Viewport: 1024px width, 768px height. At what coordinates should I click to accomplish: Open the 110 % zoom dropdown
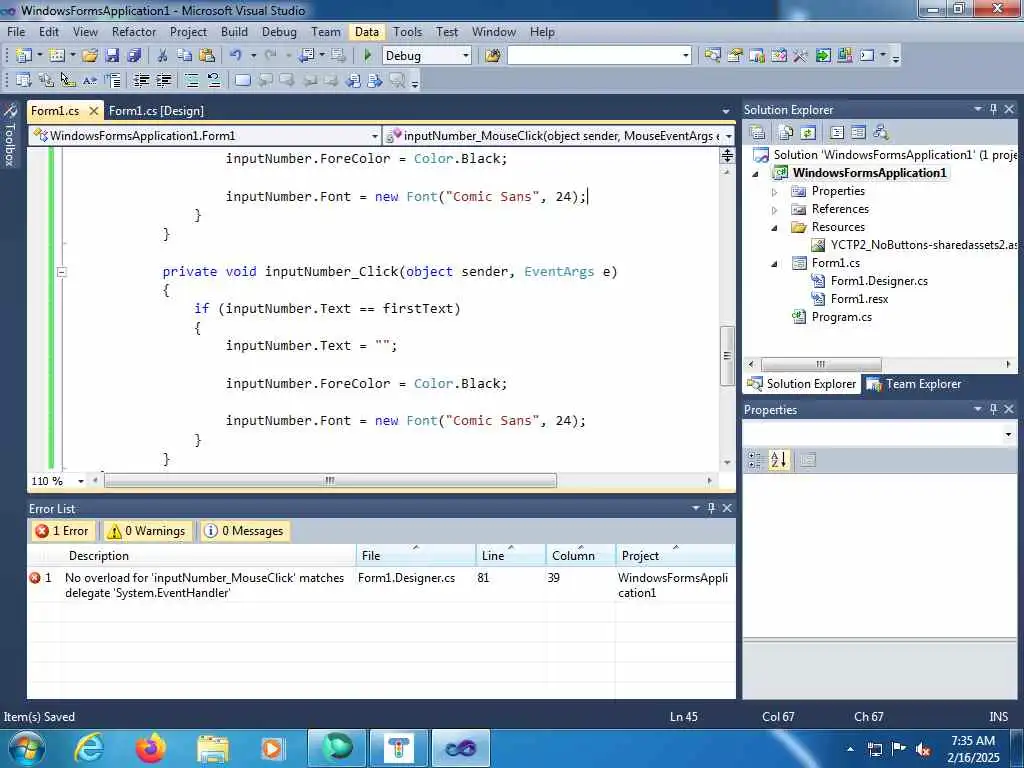(x=81, y=481)
